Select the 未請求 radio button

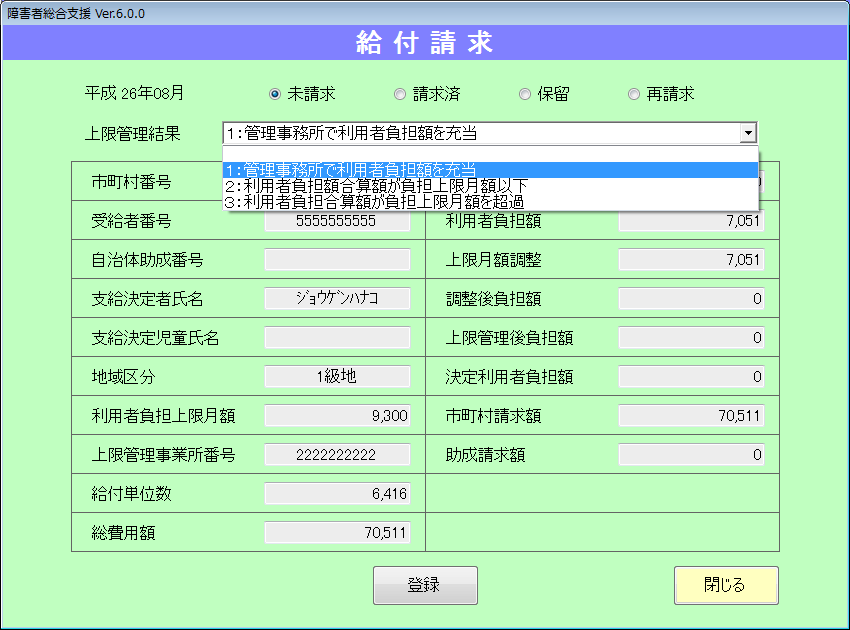[275, 94]
